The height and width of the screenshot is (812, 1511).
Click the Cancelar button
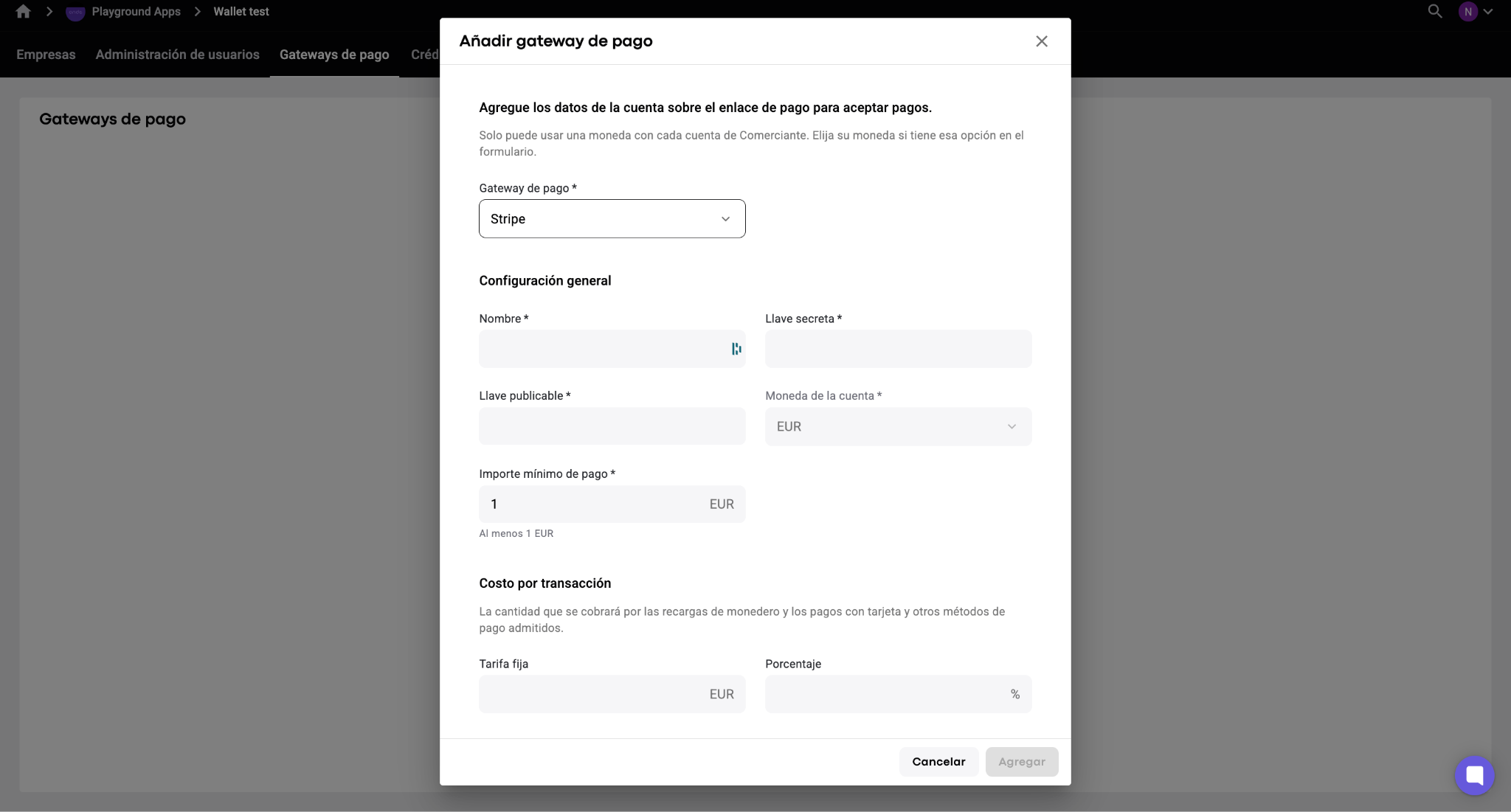(x=938, y=762)
